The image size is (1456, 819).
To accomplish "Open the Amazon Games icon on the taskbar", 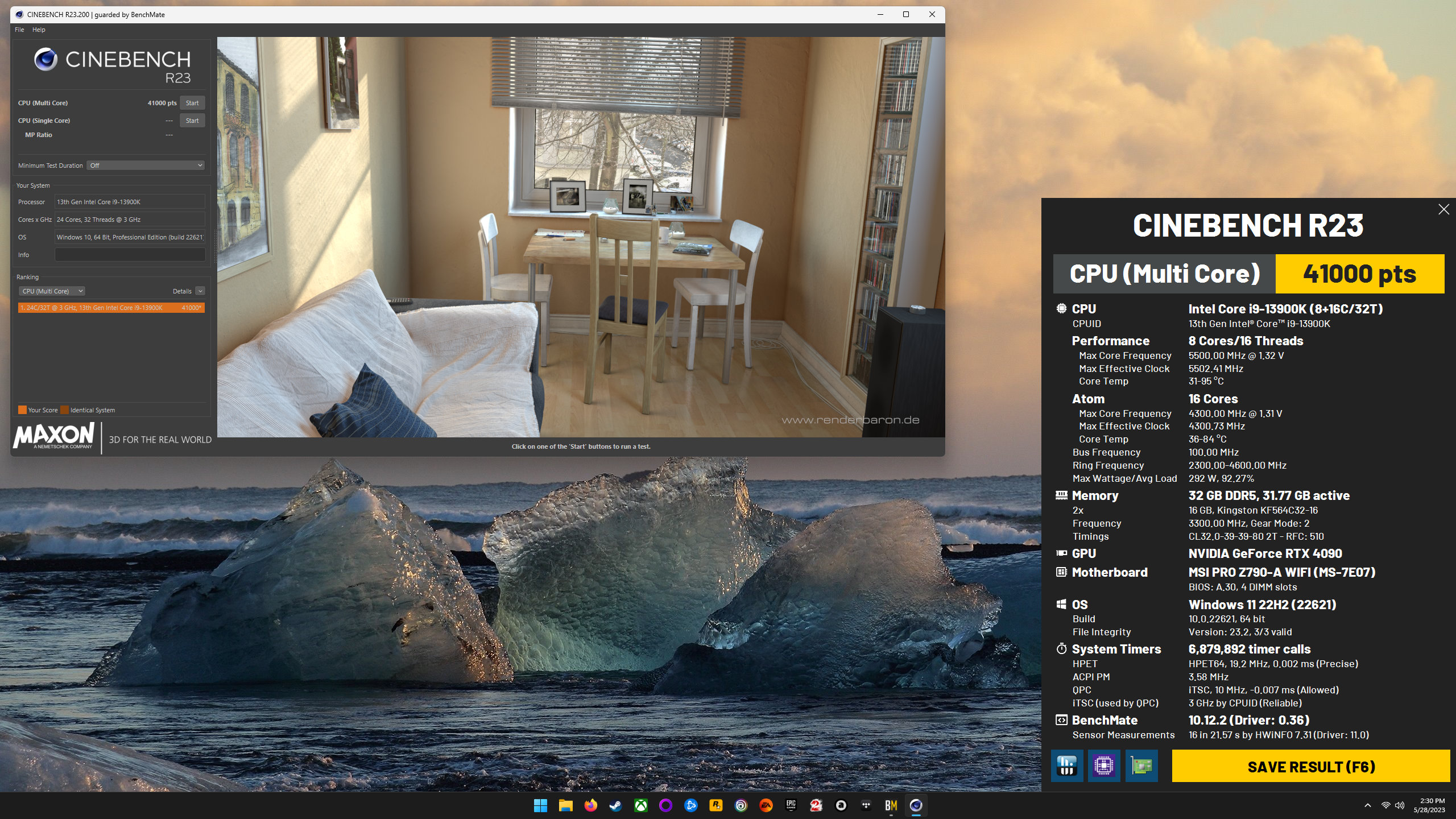I will 841,805.
